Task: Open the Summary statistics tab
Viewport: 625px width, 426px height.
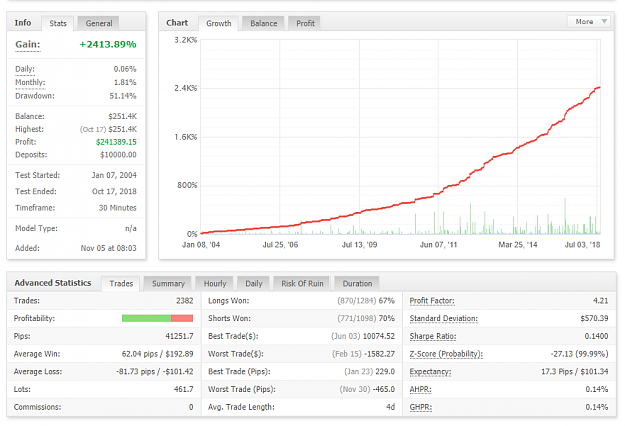Action: (168, 284)
